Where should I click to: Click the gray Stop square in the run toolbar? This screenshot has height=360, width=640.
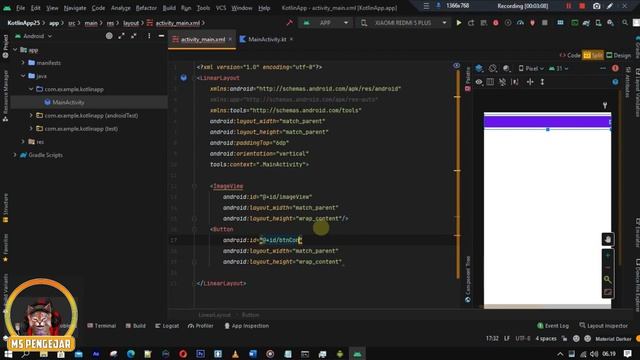(544, 23)
